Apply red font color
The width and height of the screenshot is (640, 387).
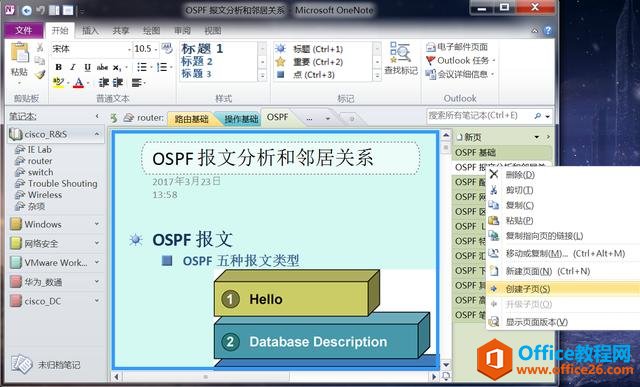[79, 83]
